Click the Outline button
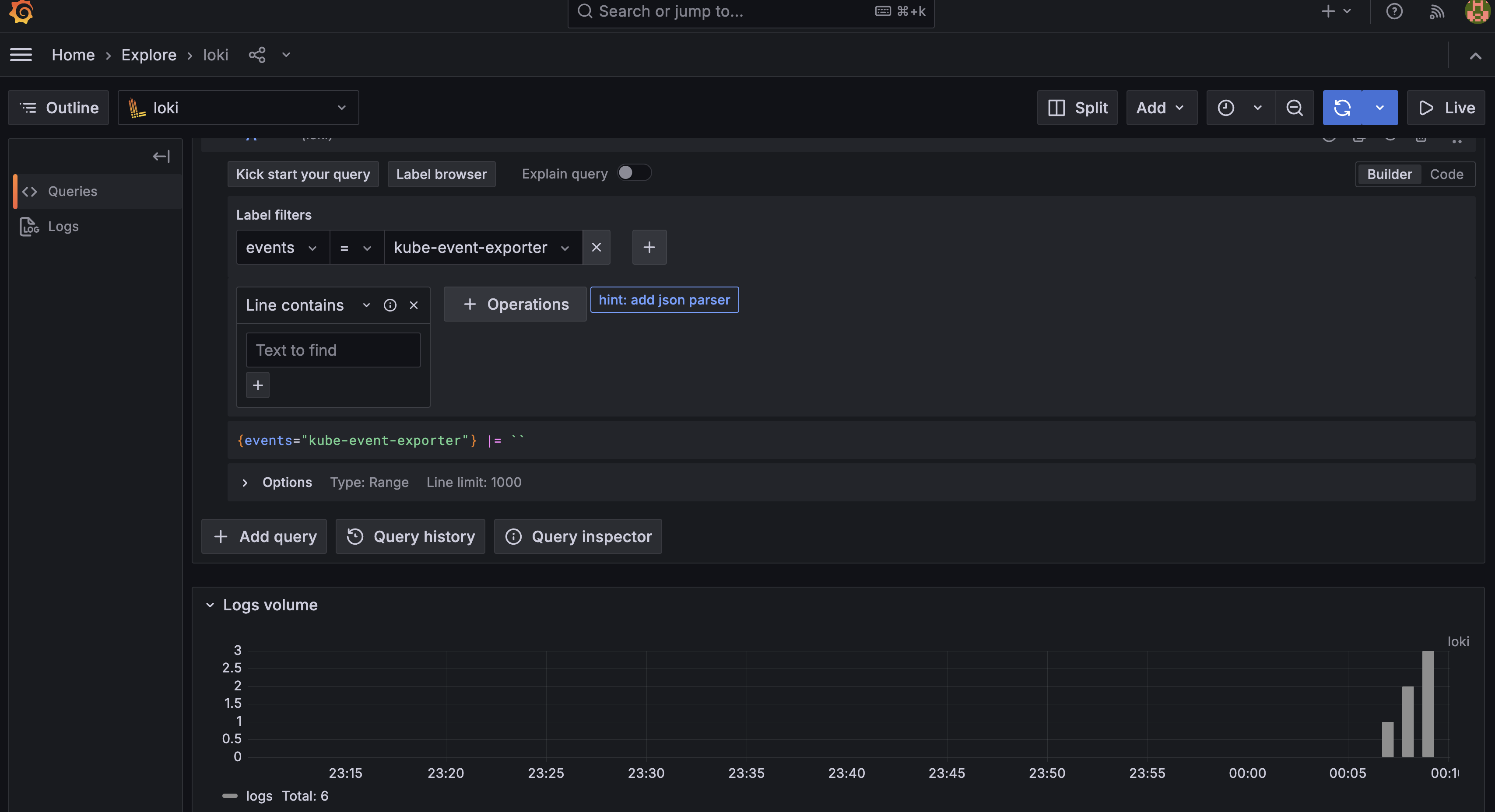 59,108
